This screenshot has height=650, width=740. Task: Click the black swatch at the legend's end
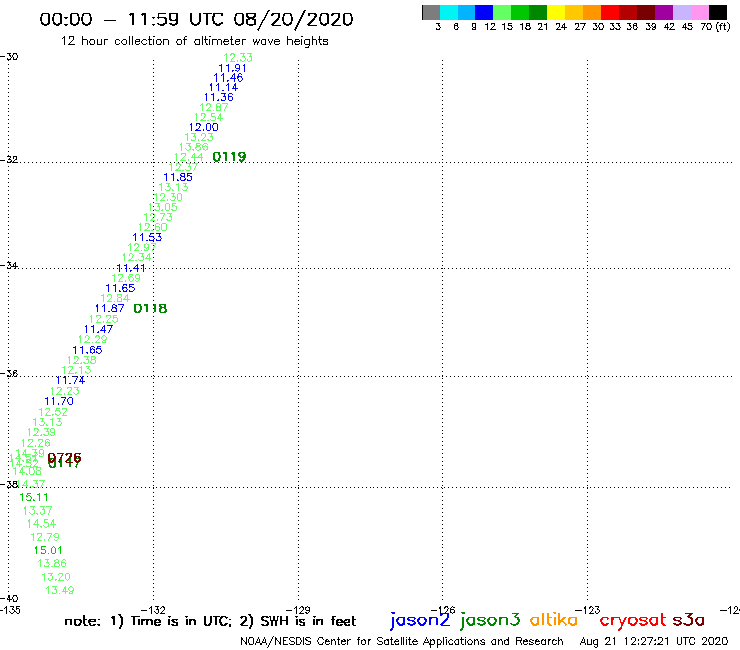(x=717, y=12)
